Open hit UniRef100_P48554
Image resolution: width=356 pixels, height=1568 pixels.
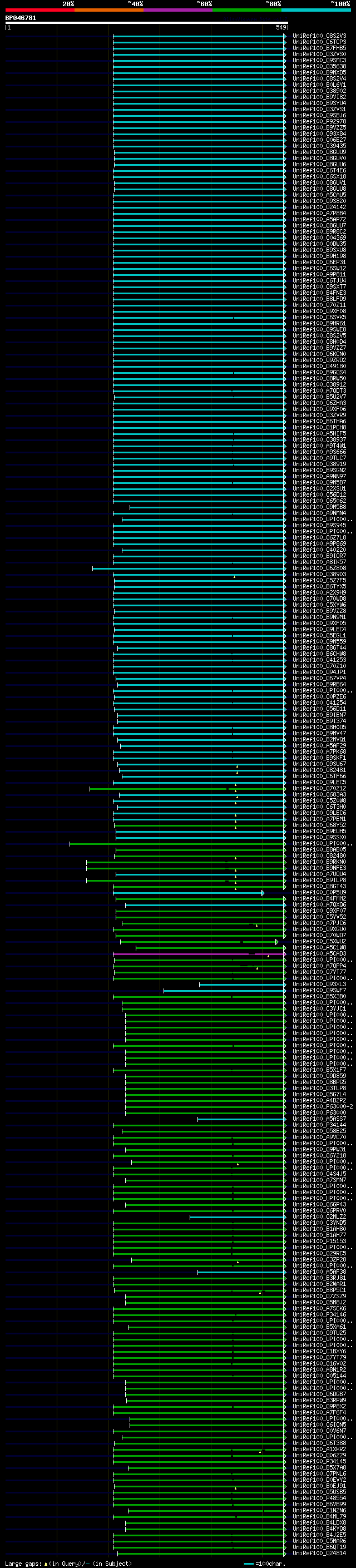319,1499
